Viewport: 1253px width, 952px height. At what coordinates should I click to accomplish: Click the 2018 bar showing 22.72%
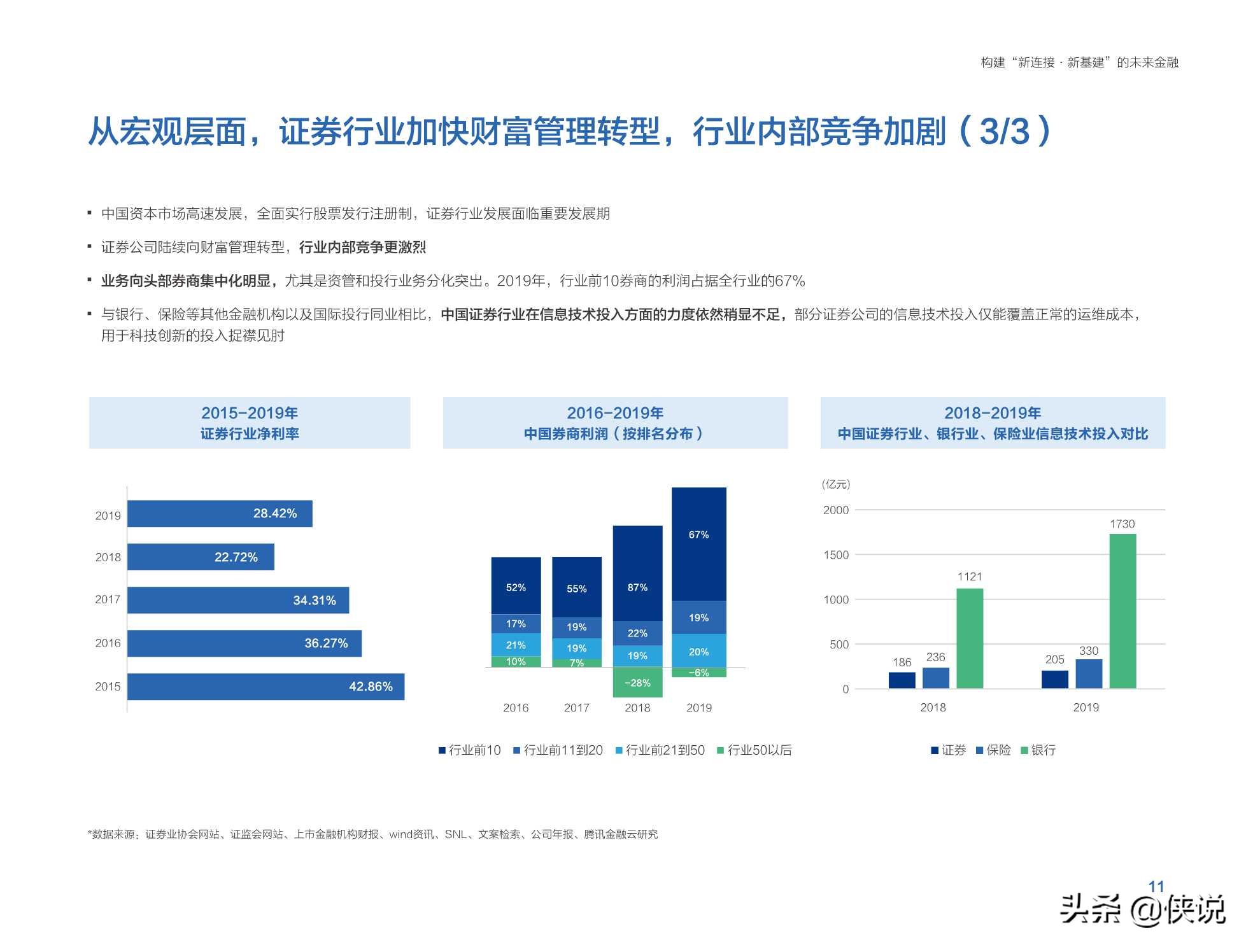(x=201, y=557)
